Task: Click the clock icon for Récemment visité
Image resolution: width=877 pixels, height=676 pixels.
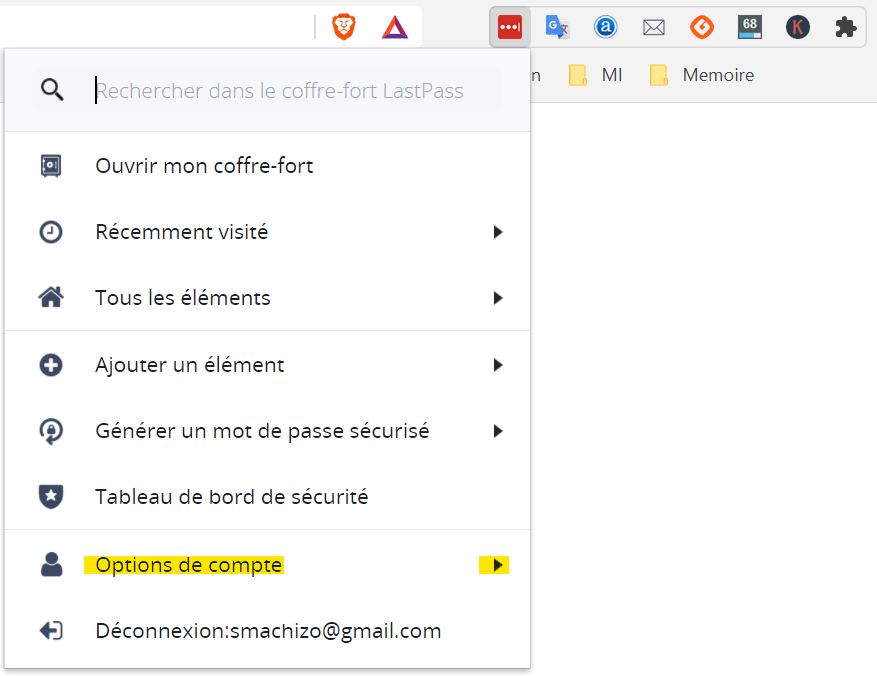Action: click(51, 232)
